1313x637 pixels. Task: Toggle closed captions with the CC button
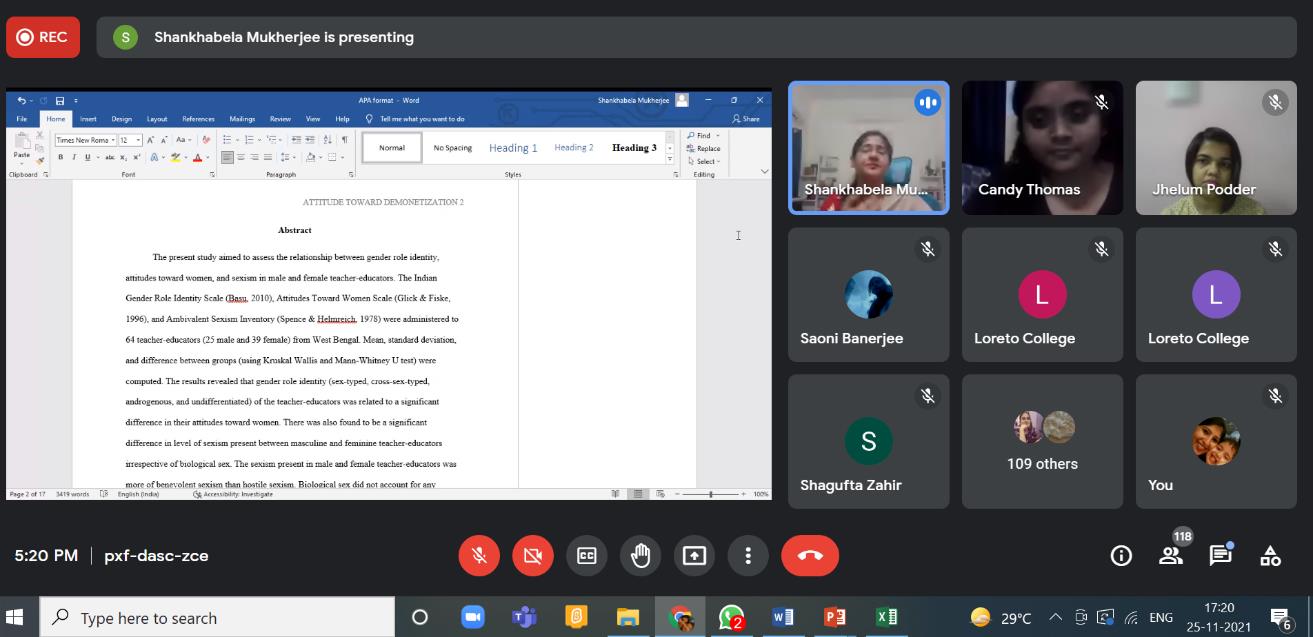[587, 556]
